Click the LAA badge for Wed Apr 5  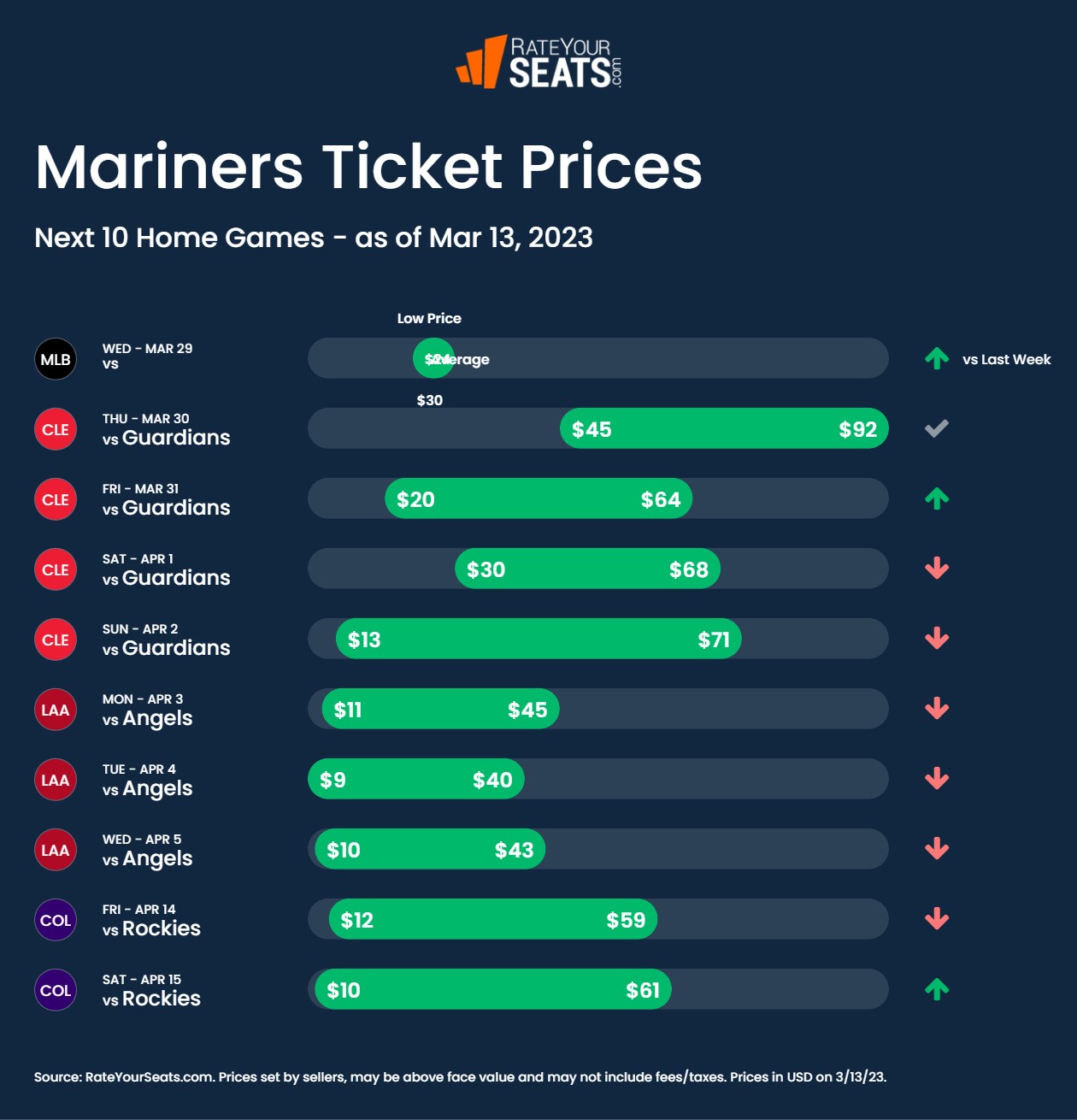[x=56, y=850]
